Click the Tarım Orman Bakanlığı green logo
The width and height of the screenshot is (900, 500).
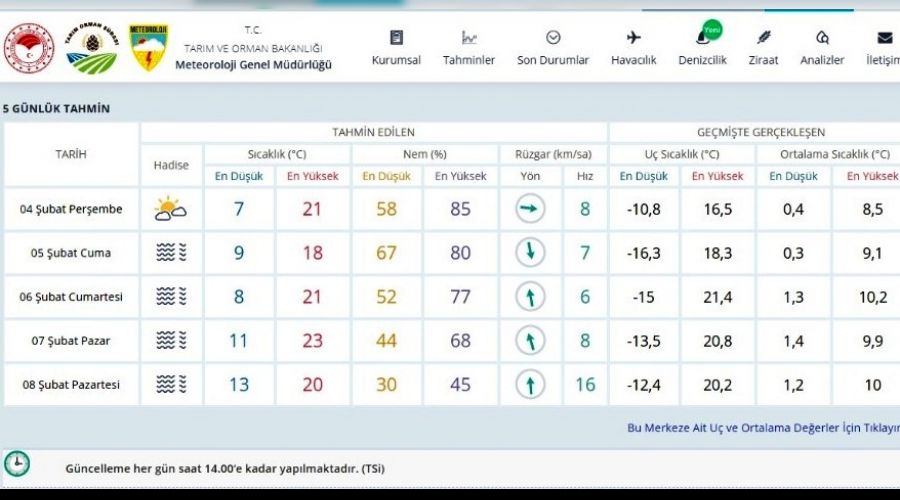point(91,48)
